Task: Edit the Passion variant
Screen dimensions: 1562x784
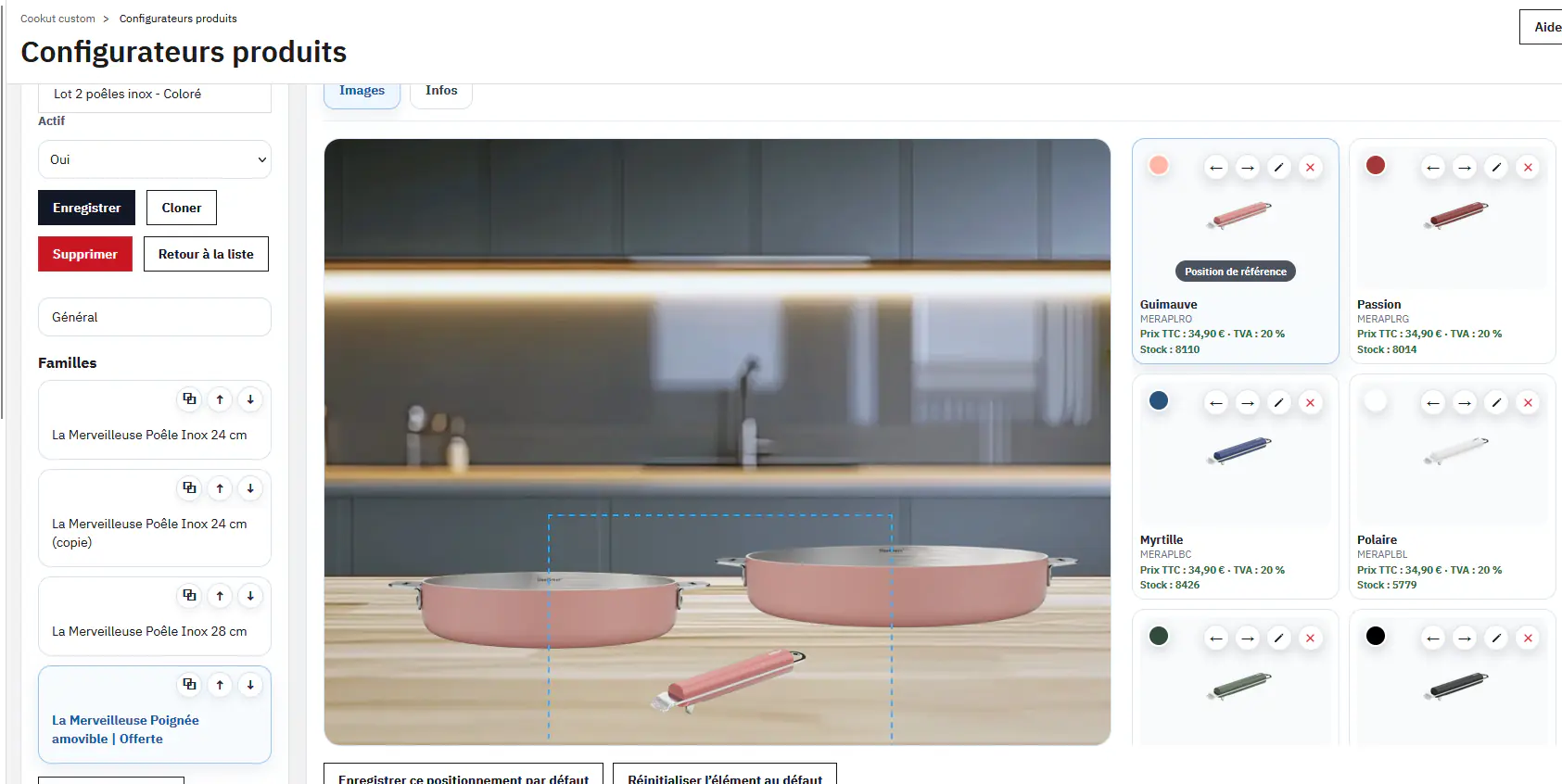Action: click(x=1496, y=168)
